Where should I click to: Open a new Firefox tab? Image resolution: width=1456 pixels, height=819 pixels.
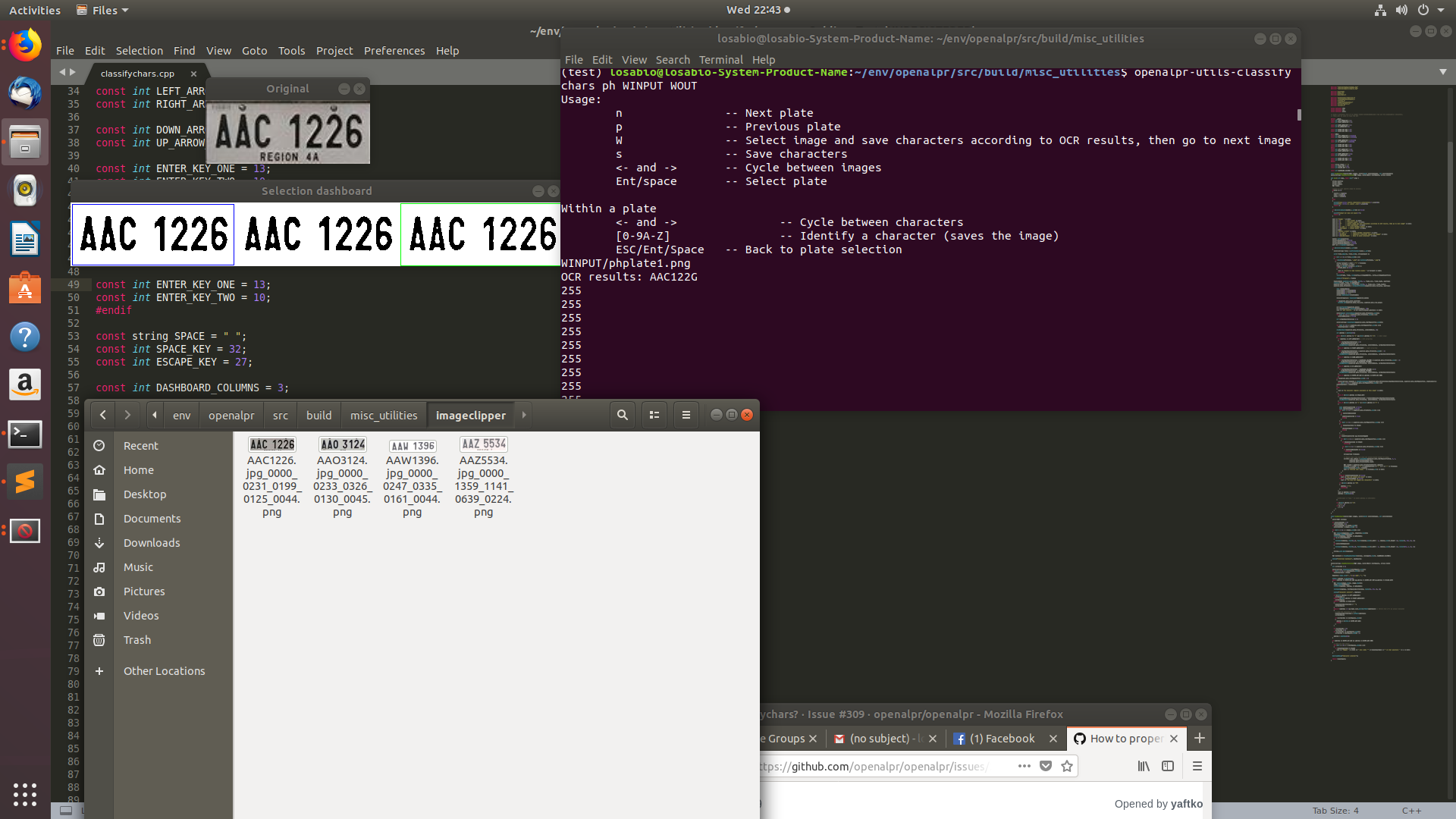[x=1200, y=738]
